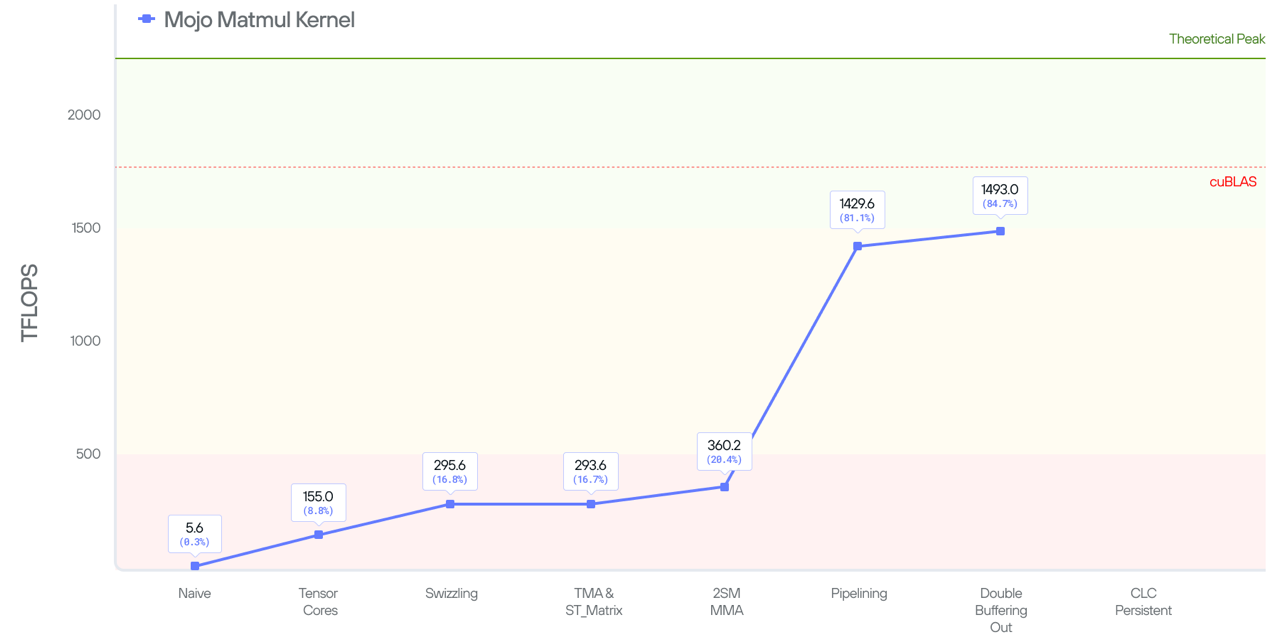This screenshot has height=640, width=1280.
Task: Click the Swizzling data point marker
Action: click(x=450, y=504)
